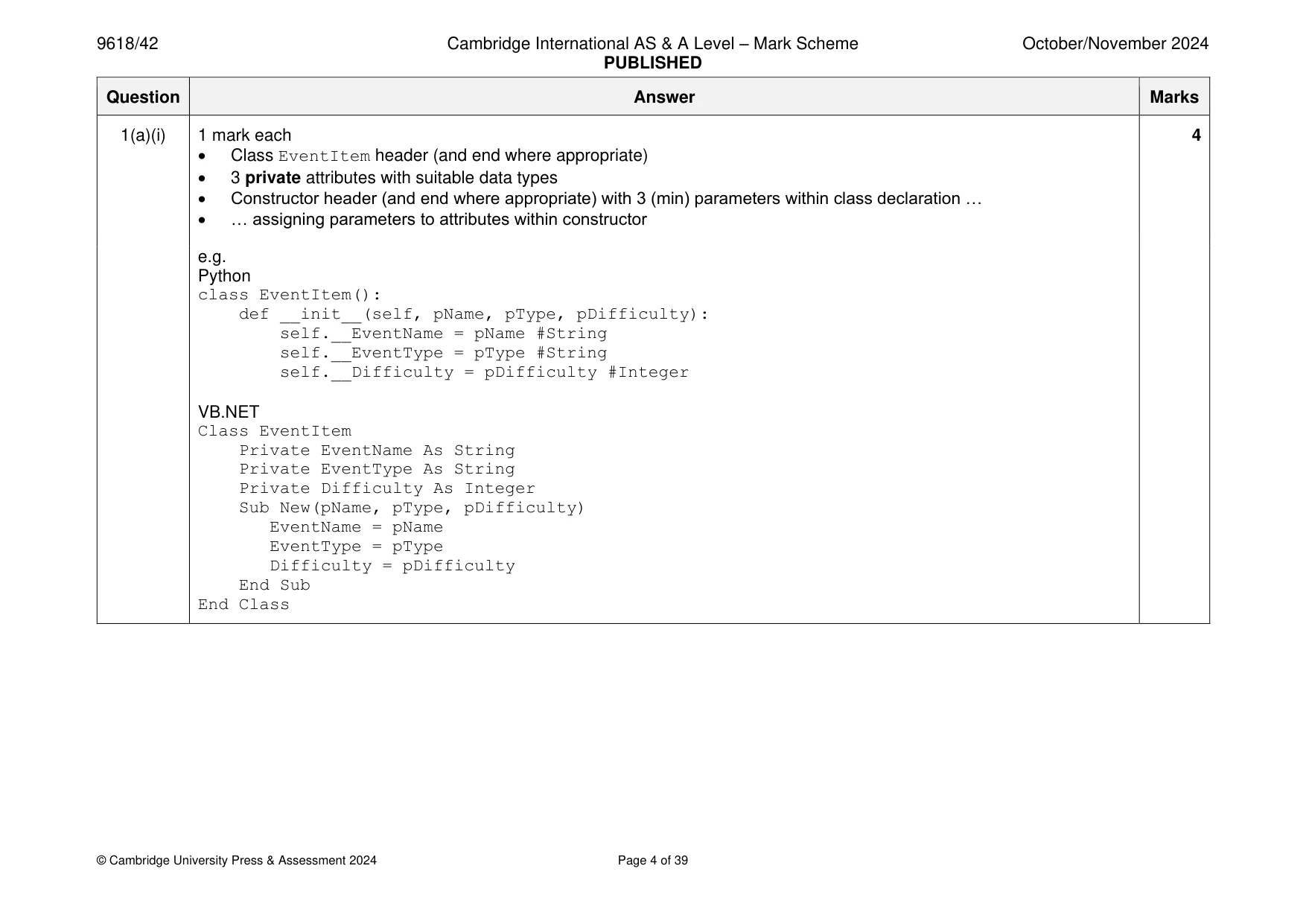This screenshot has height=924, width=1306.
Task: Click the 'self.__EventType = pType' line
Action: pyautogui.click(x=444, y=353)
